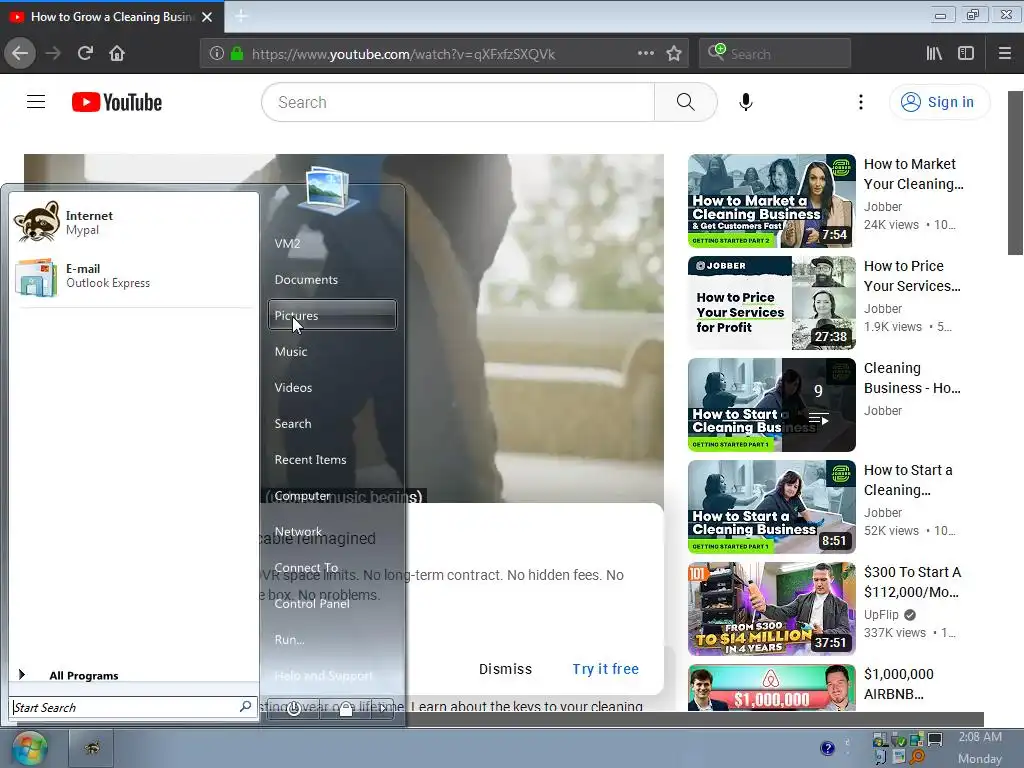Click the UpFlip channel name
The width and height of the screenshot is (1024, 768).
[881, 615]
